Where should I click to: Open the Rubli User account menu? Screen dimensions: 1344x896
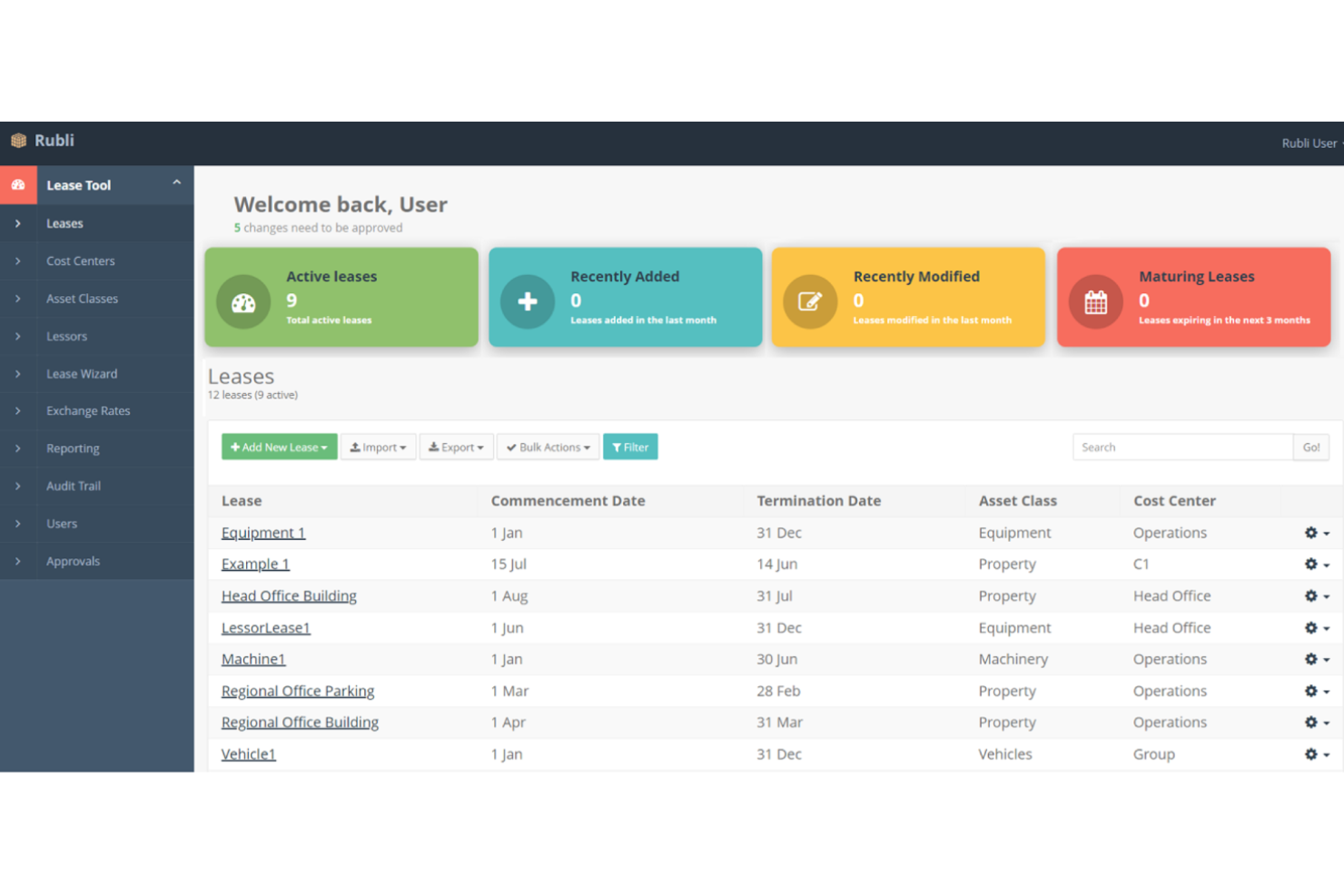[1311, 143]
